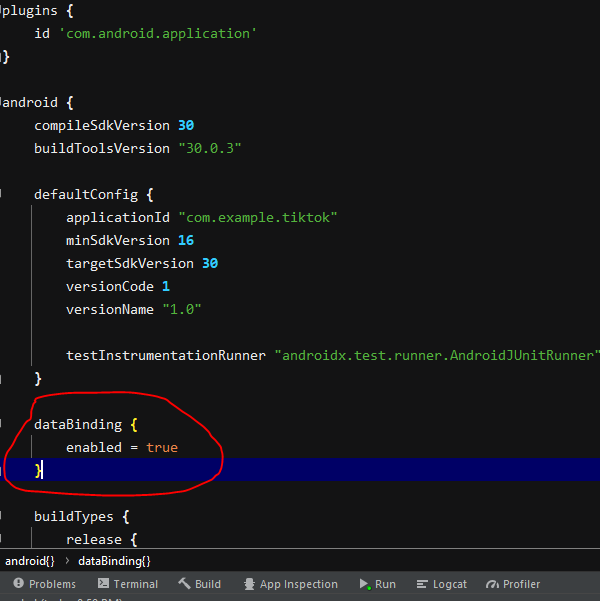
Task: Click the Build hammer icon
Action: (184, 583)
